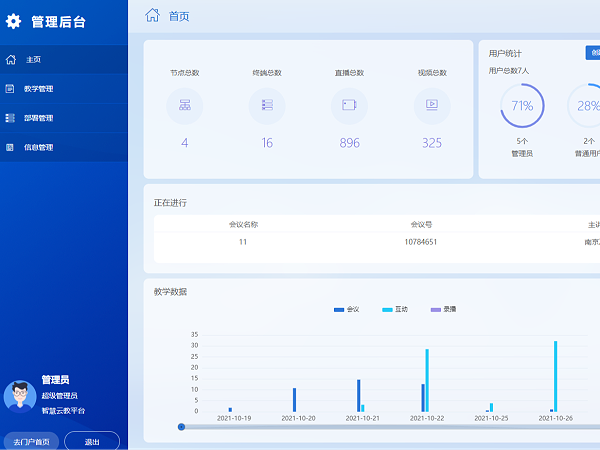Click the 退出 logout button
Image resolution: width=600 pixels, height=450 pixels.
[x=92, y=442]
